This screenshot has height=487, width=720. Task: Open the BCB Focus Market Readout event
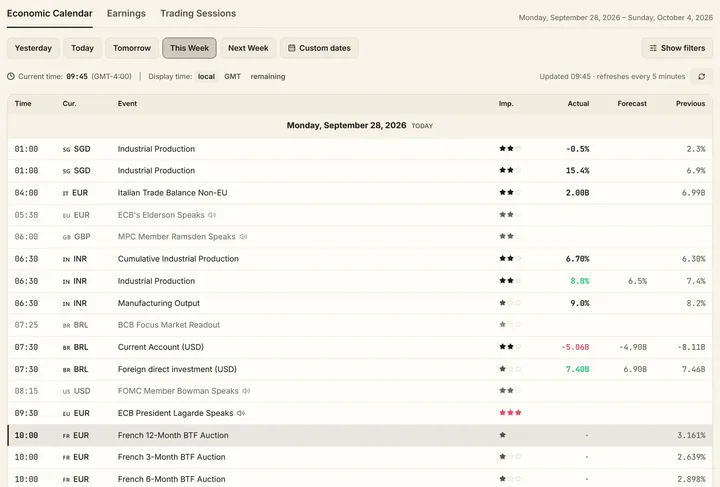[x=169, y=325]
